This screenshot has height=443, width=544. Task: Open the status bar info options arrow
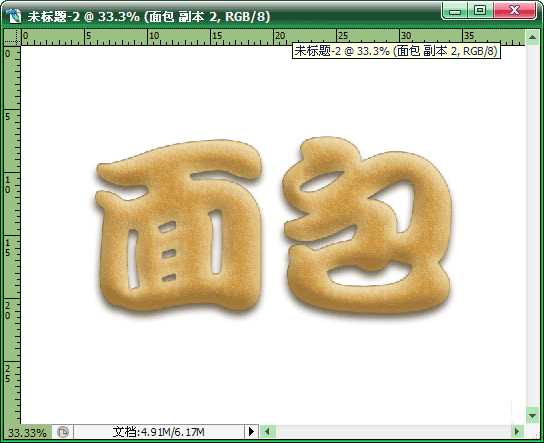tap(252, 432)
